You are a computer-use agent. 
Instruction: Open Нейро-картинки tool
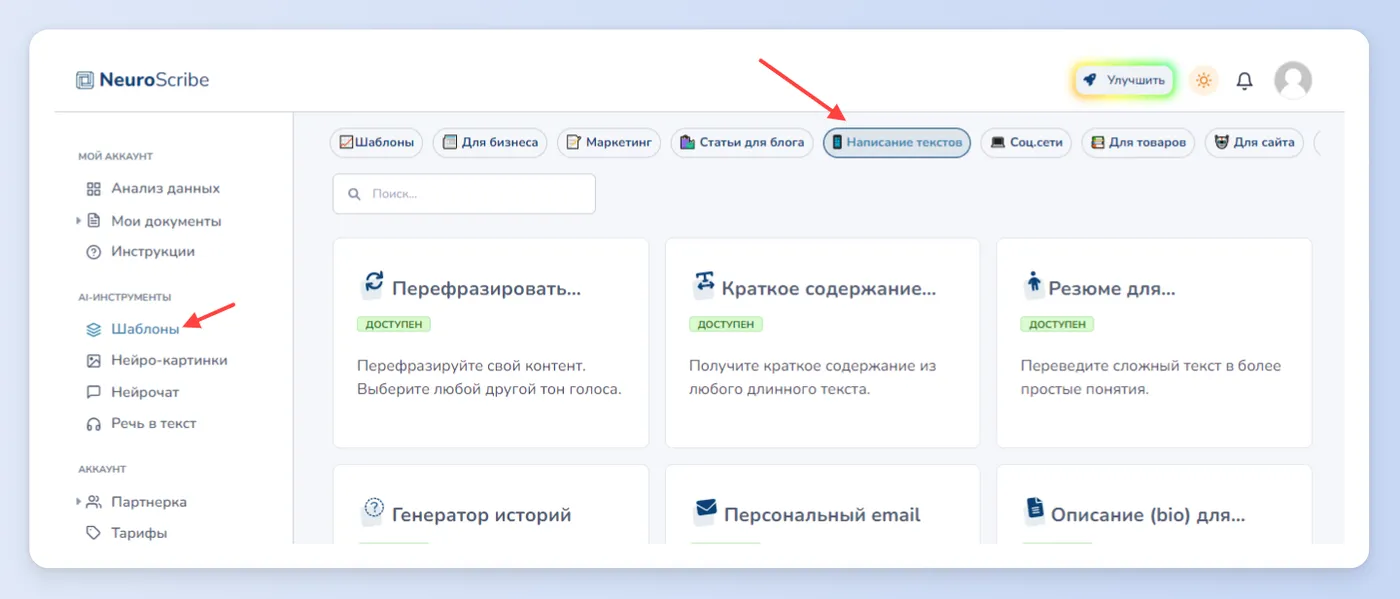point(169,360)
